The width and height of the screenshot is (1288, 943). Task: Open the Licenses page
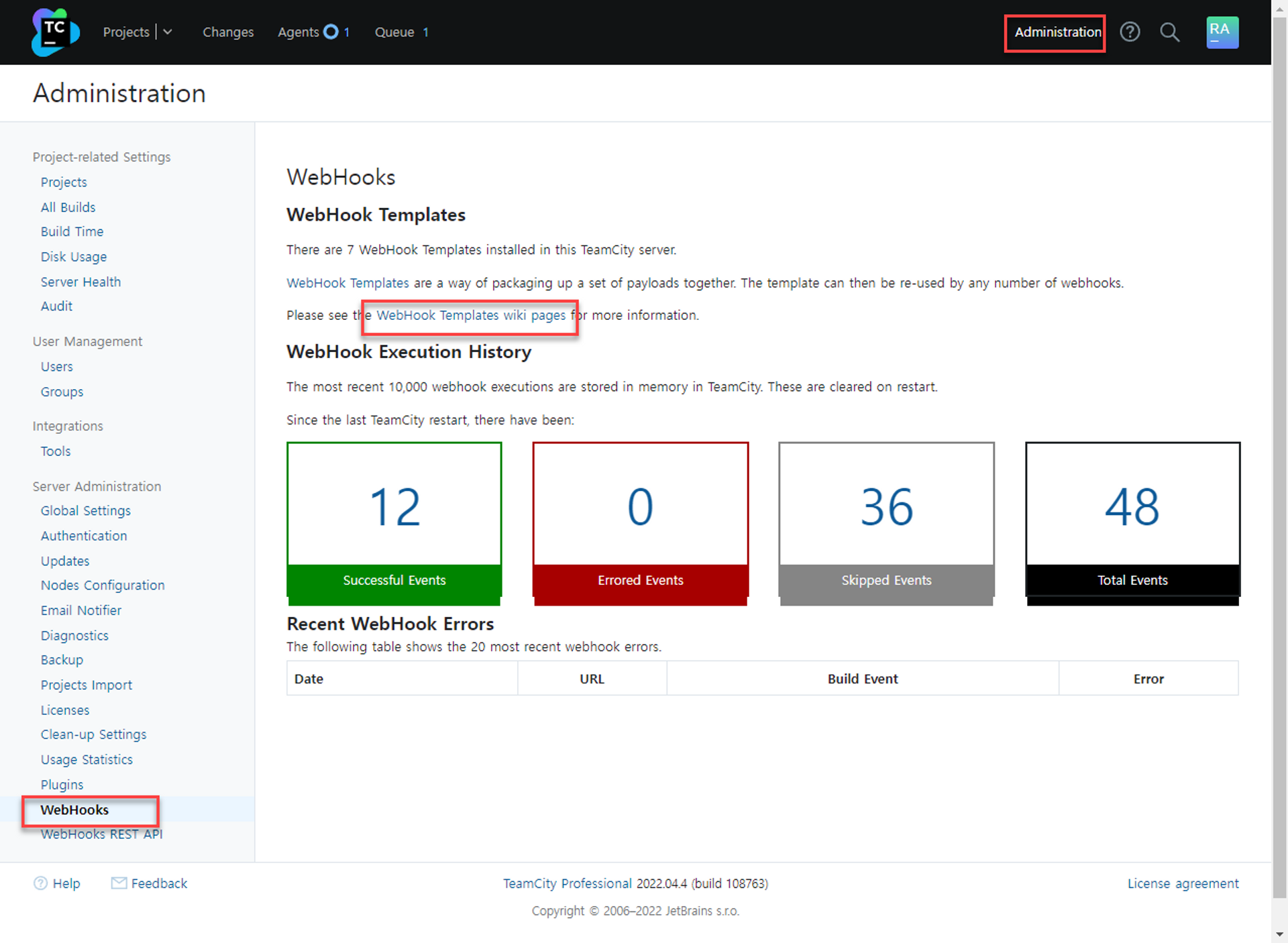point(64,710)
